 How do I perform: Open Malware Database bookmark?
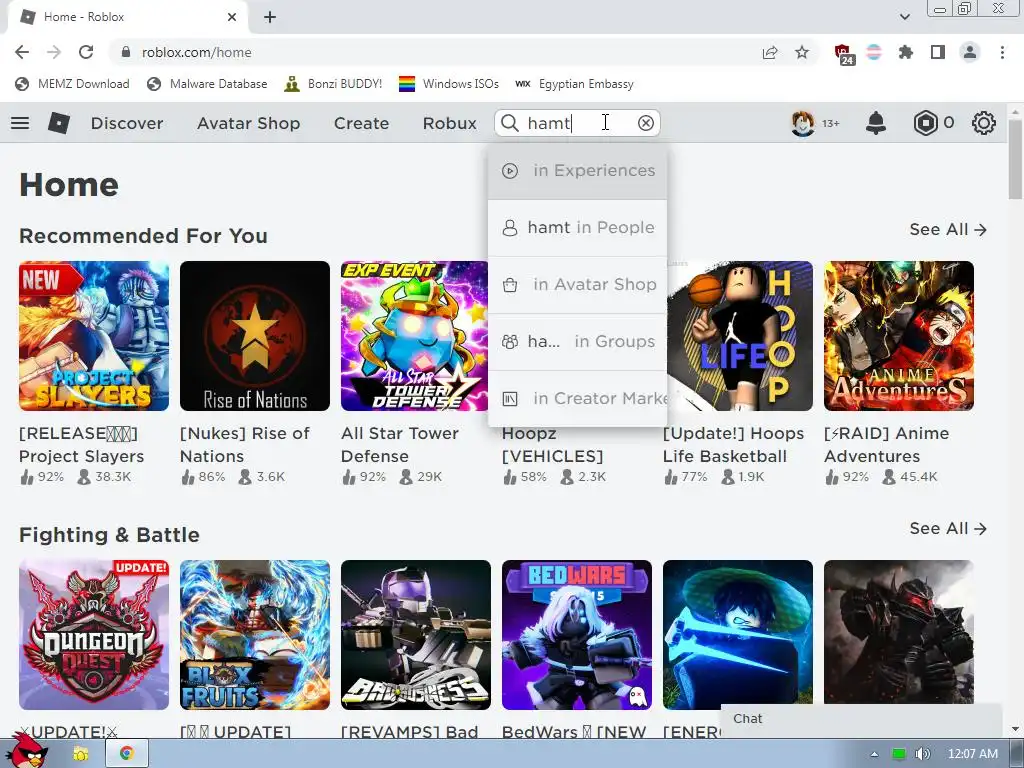click(208, 84)
